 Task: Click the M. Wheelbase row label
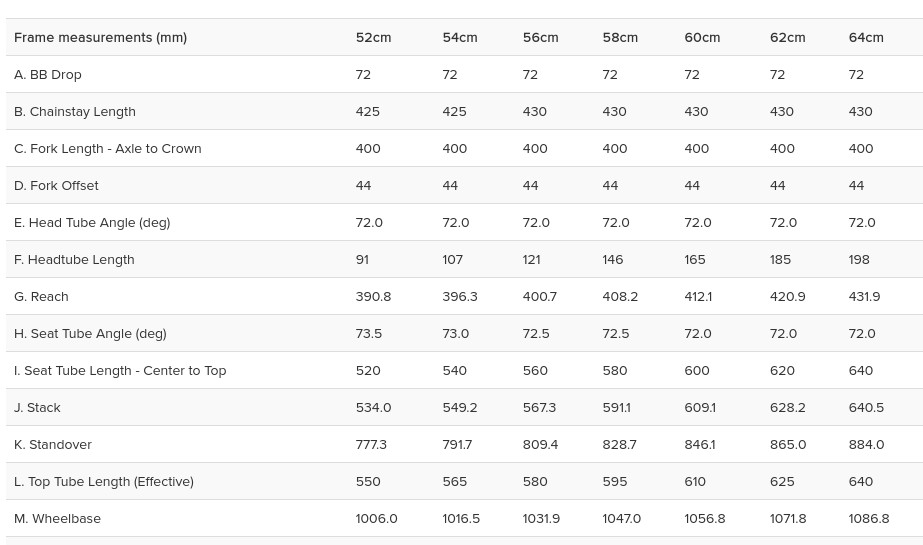pos(57,519)
